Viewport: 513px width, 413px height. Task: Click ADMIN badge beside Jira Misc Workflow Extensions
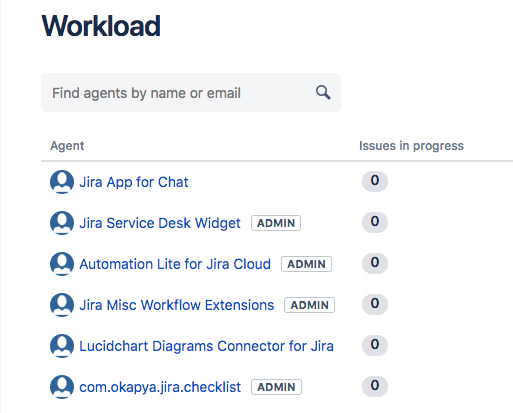(x=309, y=305)
